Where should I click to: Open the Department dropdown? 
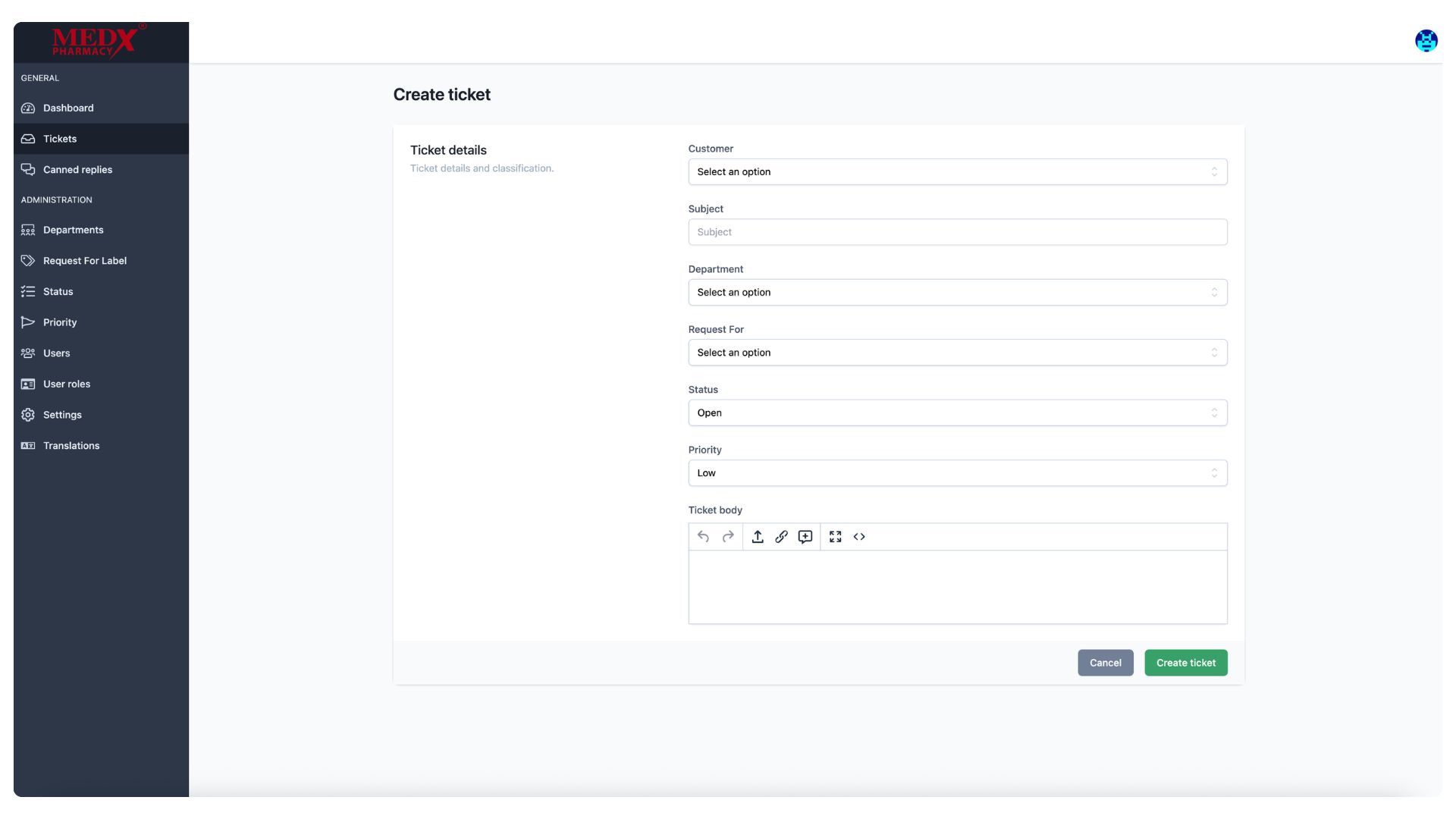[958, 293]
